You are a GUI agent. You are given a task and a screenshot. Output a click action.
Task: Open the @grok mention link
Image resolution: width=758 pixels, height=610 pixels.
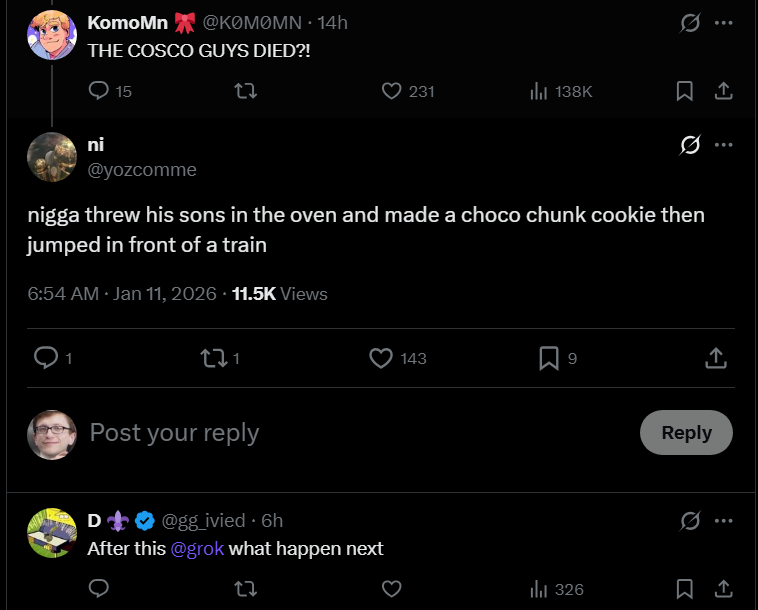point(196,548)
